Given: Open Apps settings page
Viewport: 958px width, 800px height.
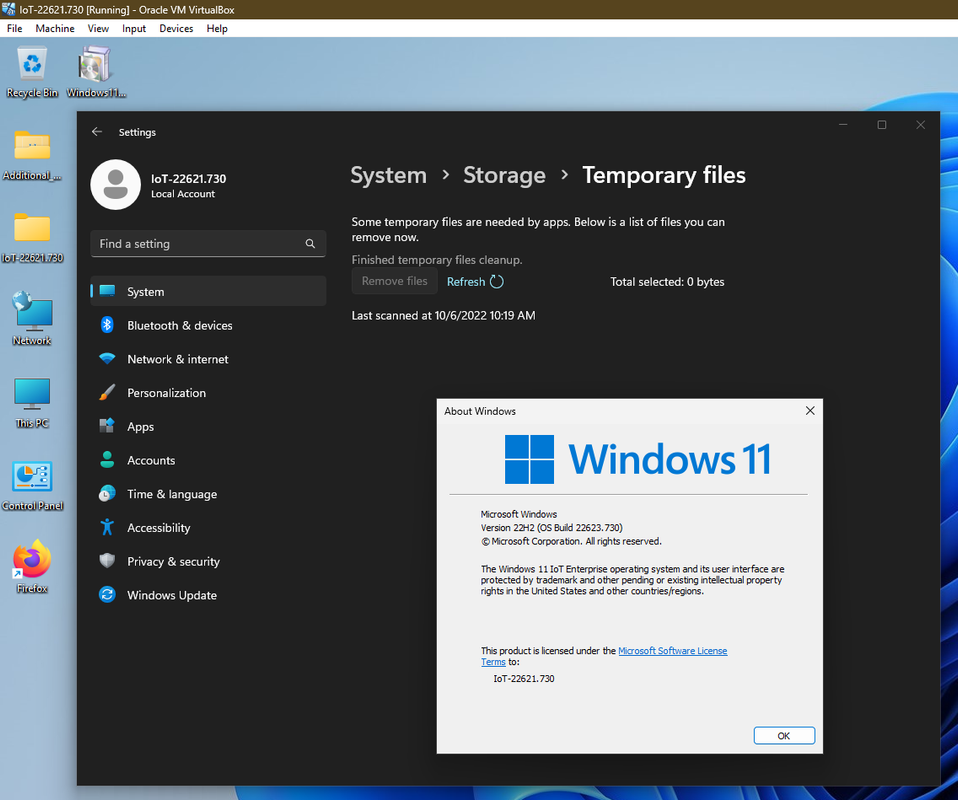Looking at the screenshot, I should click(x=208, y=426).
